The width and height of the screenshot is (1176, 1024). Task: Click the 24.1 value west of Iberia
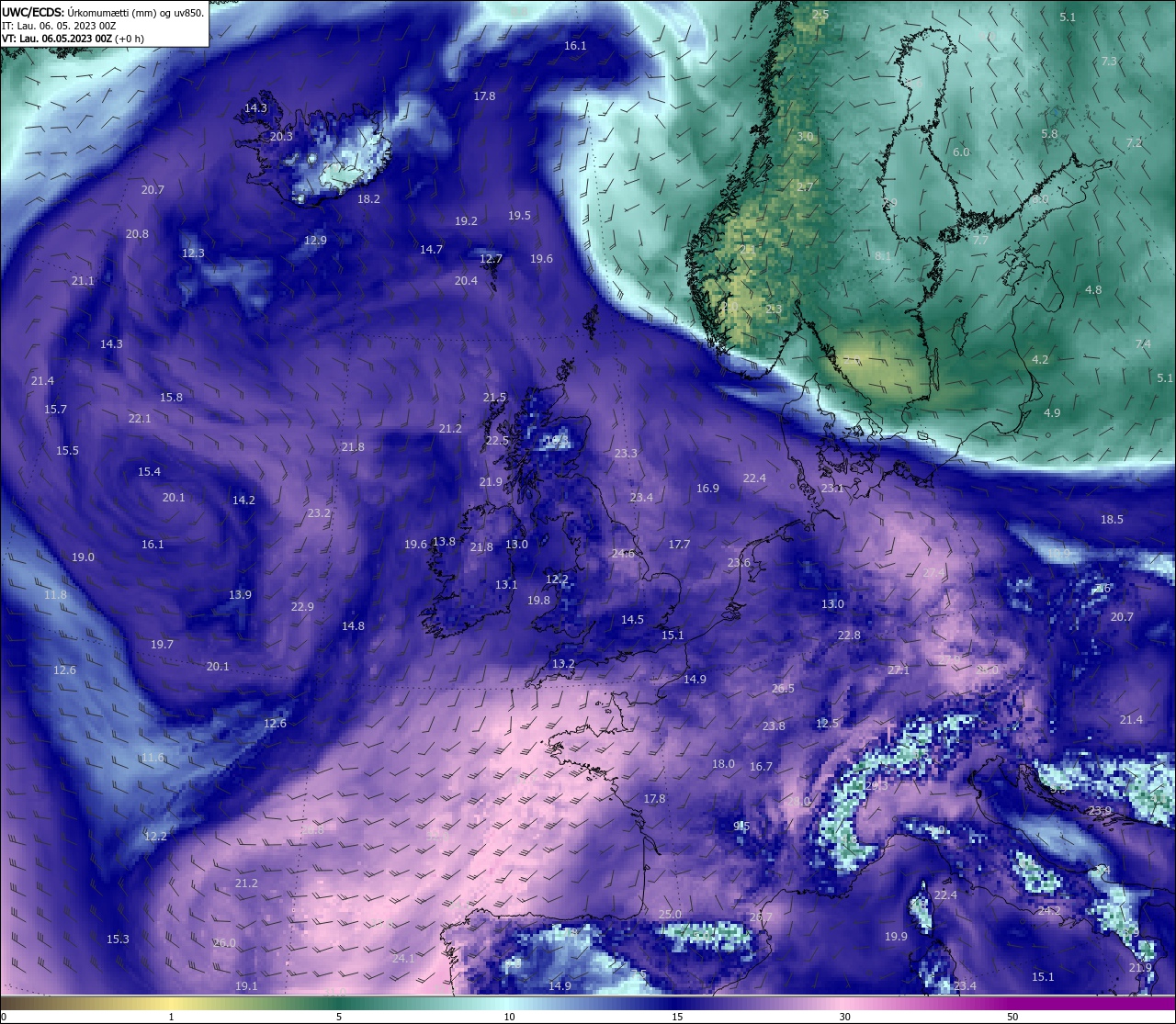coord(403,958)
